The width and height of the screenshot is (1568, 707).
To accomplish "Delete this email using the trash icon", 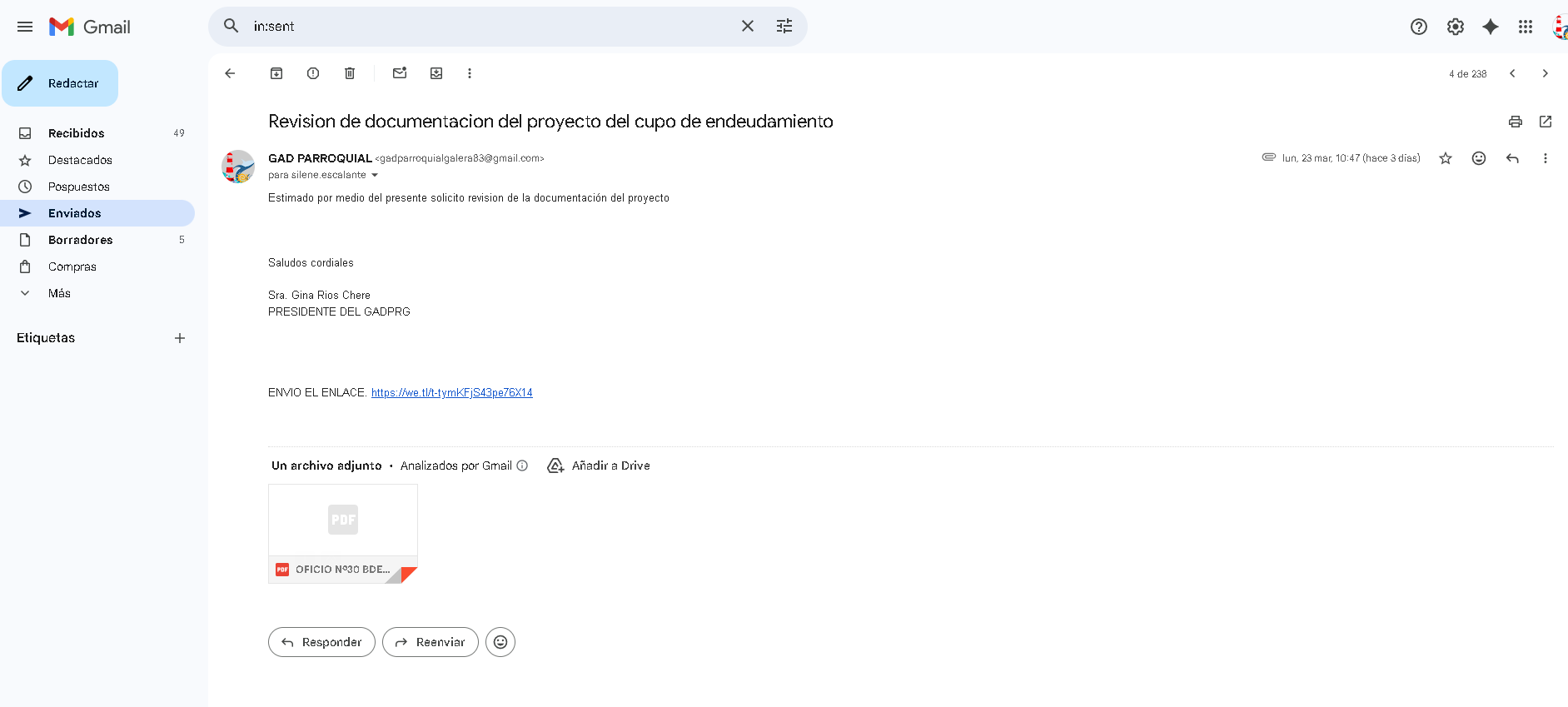I will click(350, 73).
